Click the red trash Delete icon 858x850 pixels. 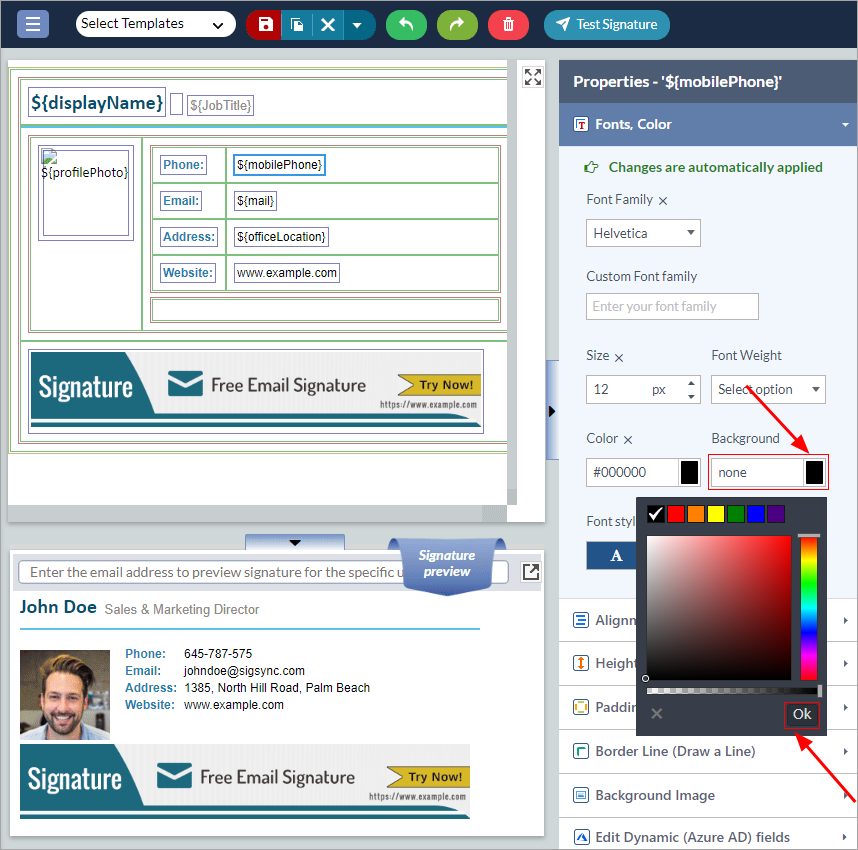[508, 25]
